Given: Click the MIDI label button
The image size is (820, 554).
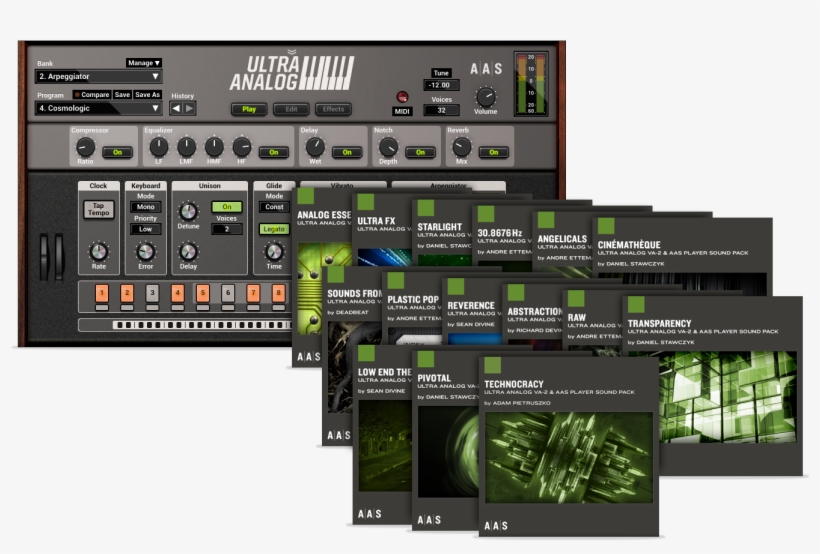Looking at the screenshot, I should pos(402,111).
